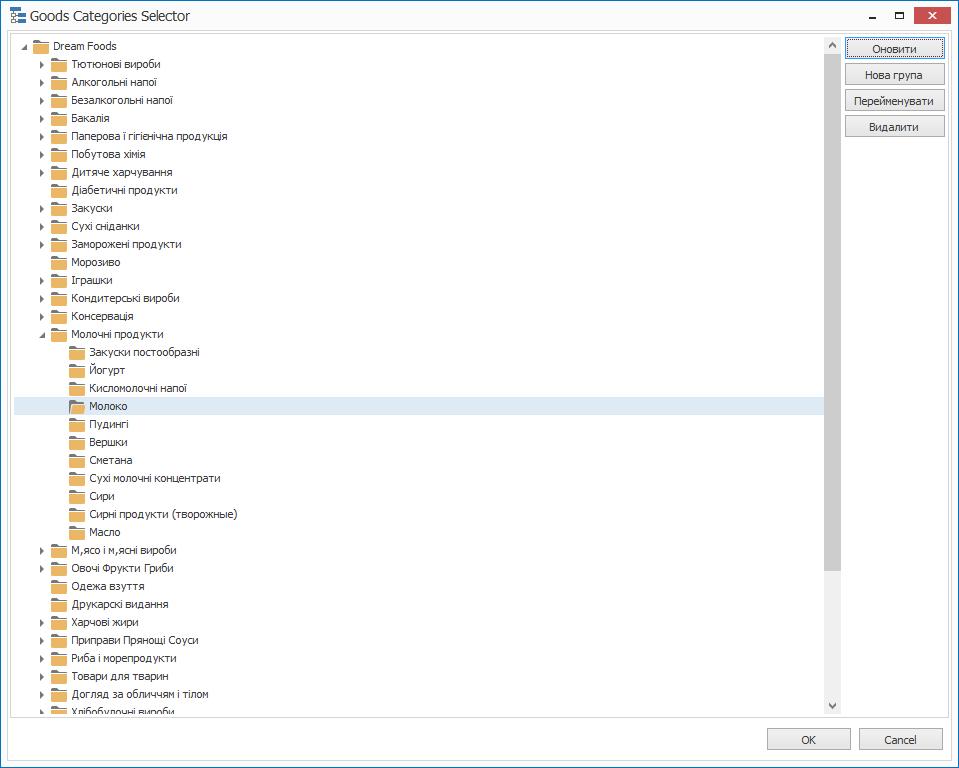Click the folder icon of Друкарські видання

pos(59,605)
